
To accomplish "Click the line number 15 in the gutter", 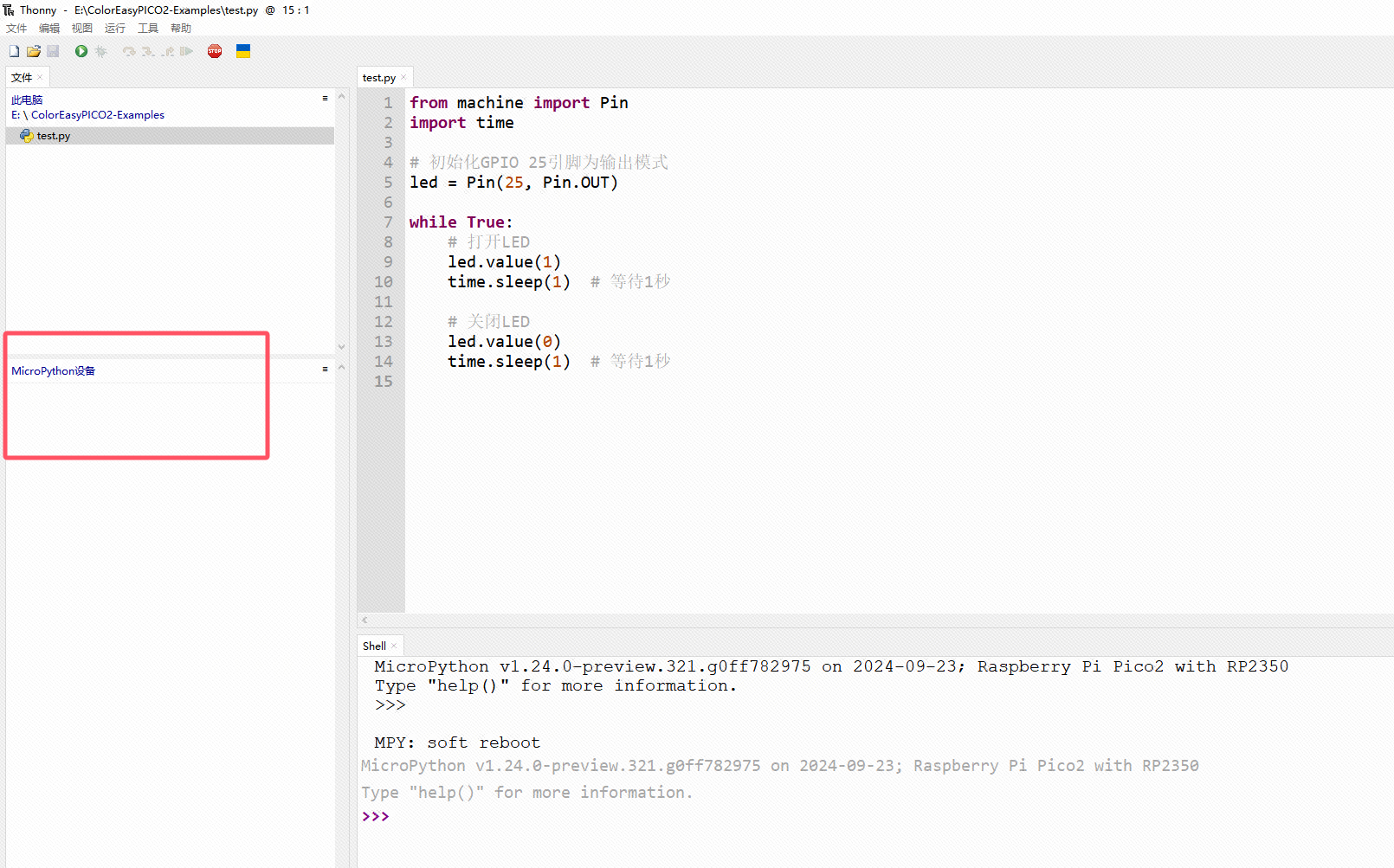I will coord(384,382).
